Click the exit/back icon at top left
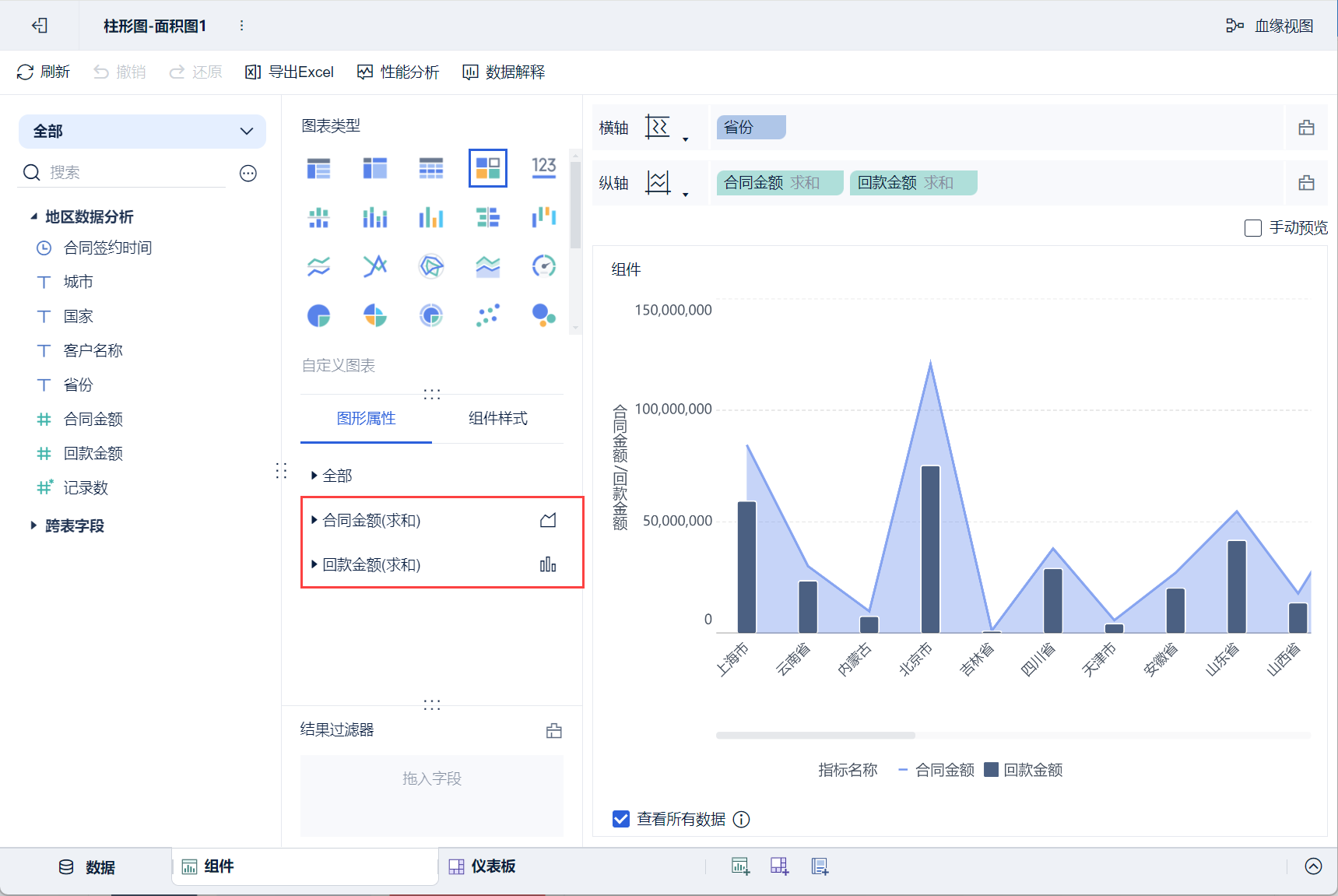Viewport: 1338px width, 896px height. (40, 26)
